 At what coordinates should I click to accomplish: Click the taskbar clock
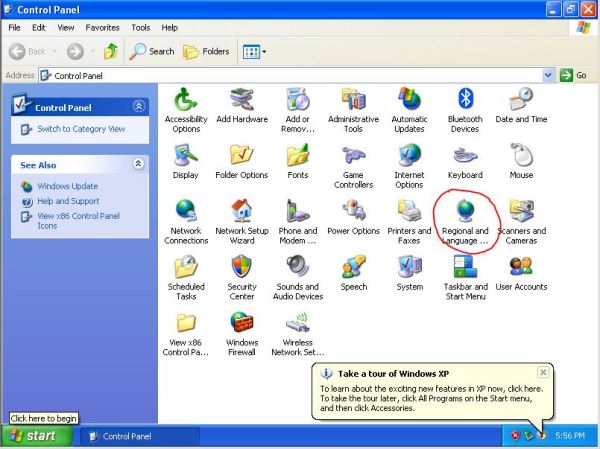[x=570, y=436]
